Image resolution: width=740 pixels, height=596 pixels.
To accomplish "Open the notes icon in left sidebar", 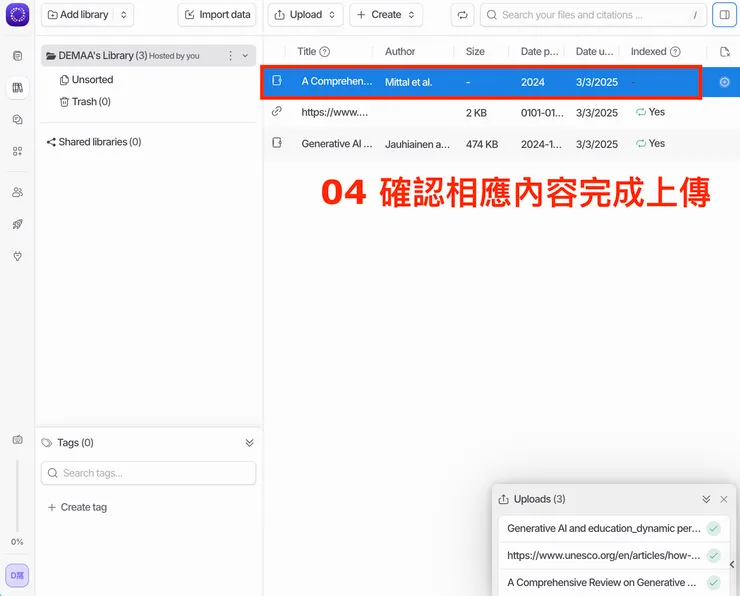I will [17, 56].
